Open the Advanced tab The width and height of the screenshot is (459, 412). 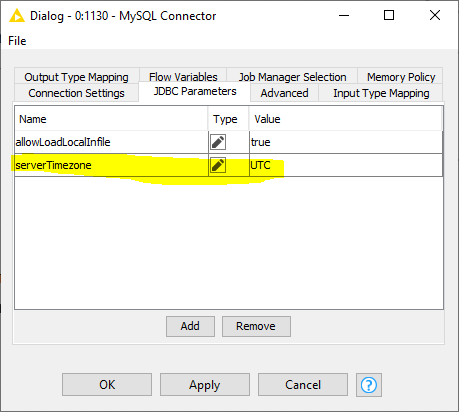[x=284, y=93]
